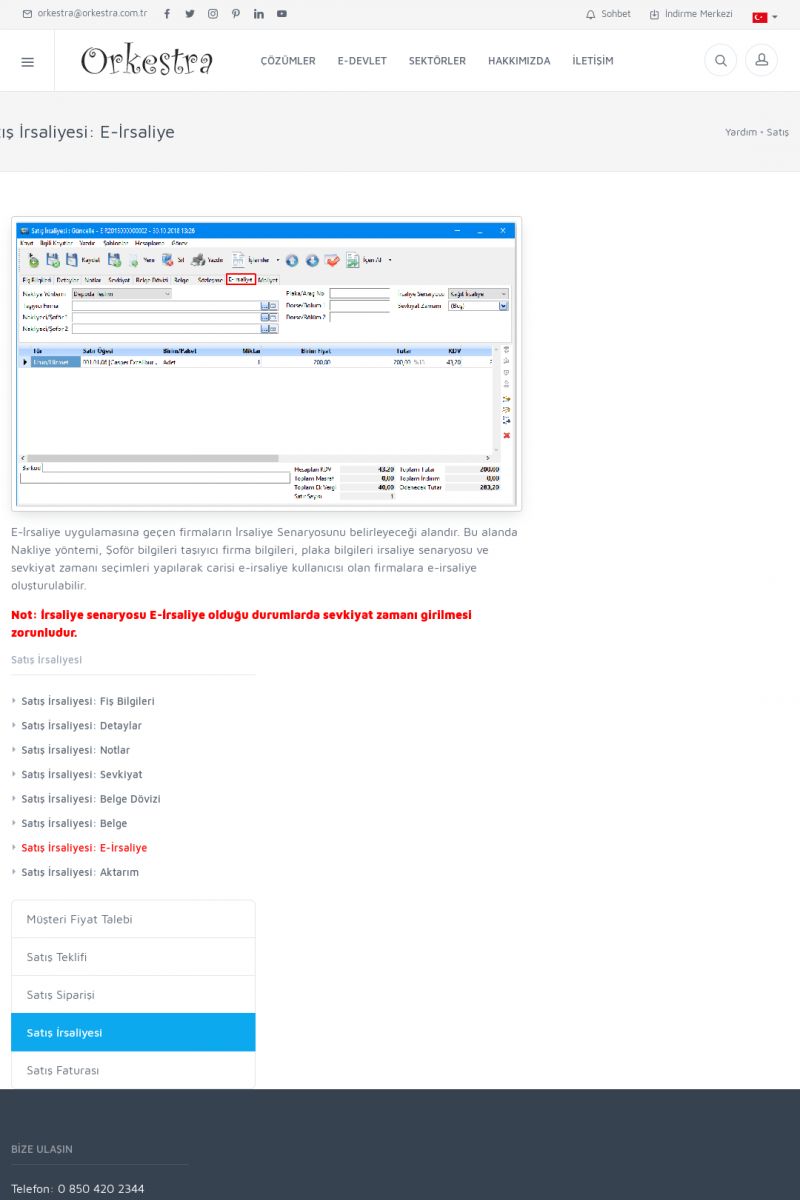Click the Orkestra logo
This screenshot has height=1200, width=800.
pos(147,61)
